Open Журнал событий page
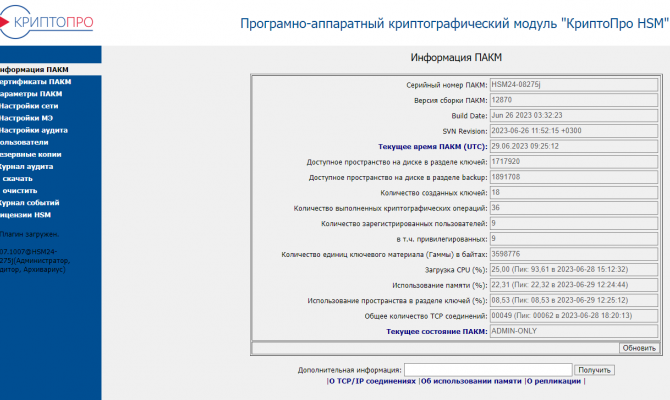670x400 pixels. (x=29, y=203)
